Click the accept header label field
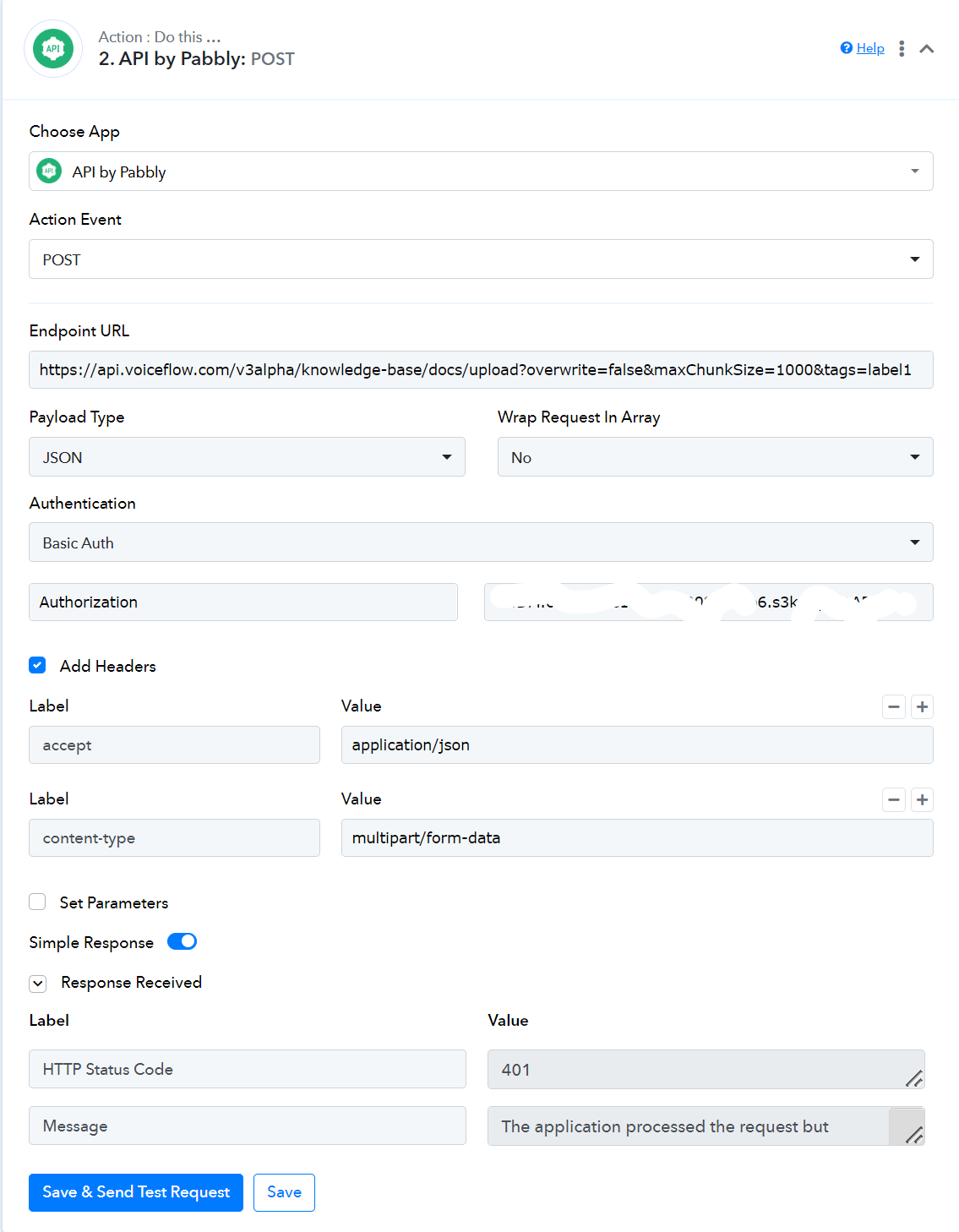 (x=174, y=745)
